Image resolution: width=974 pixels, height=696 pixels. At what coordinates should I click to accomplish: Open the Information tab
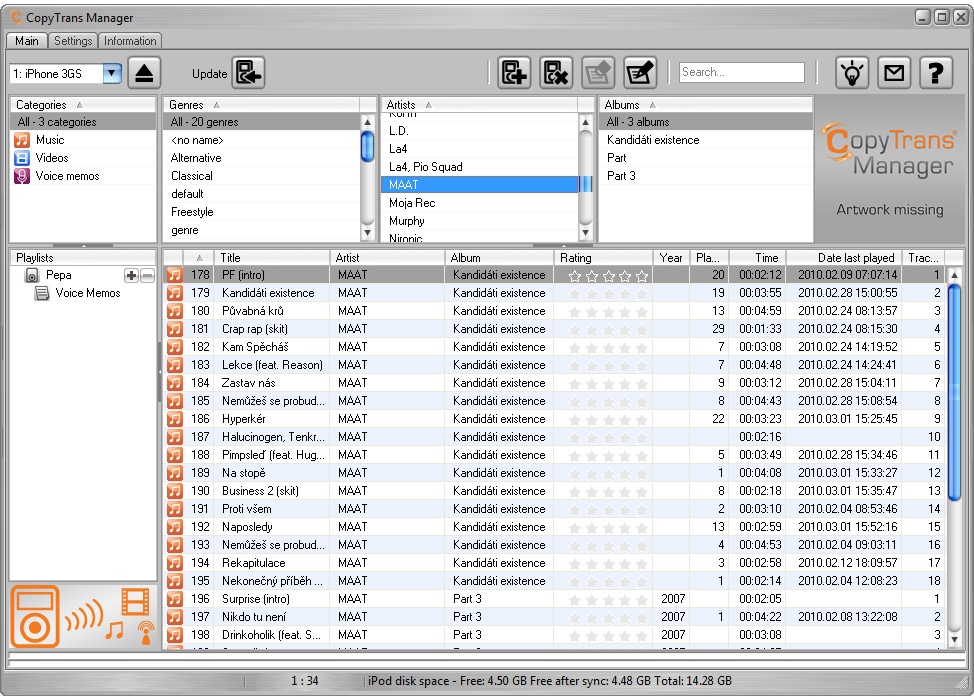[x=130, y=41]
